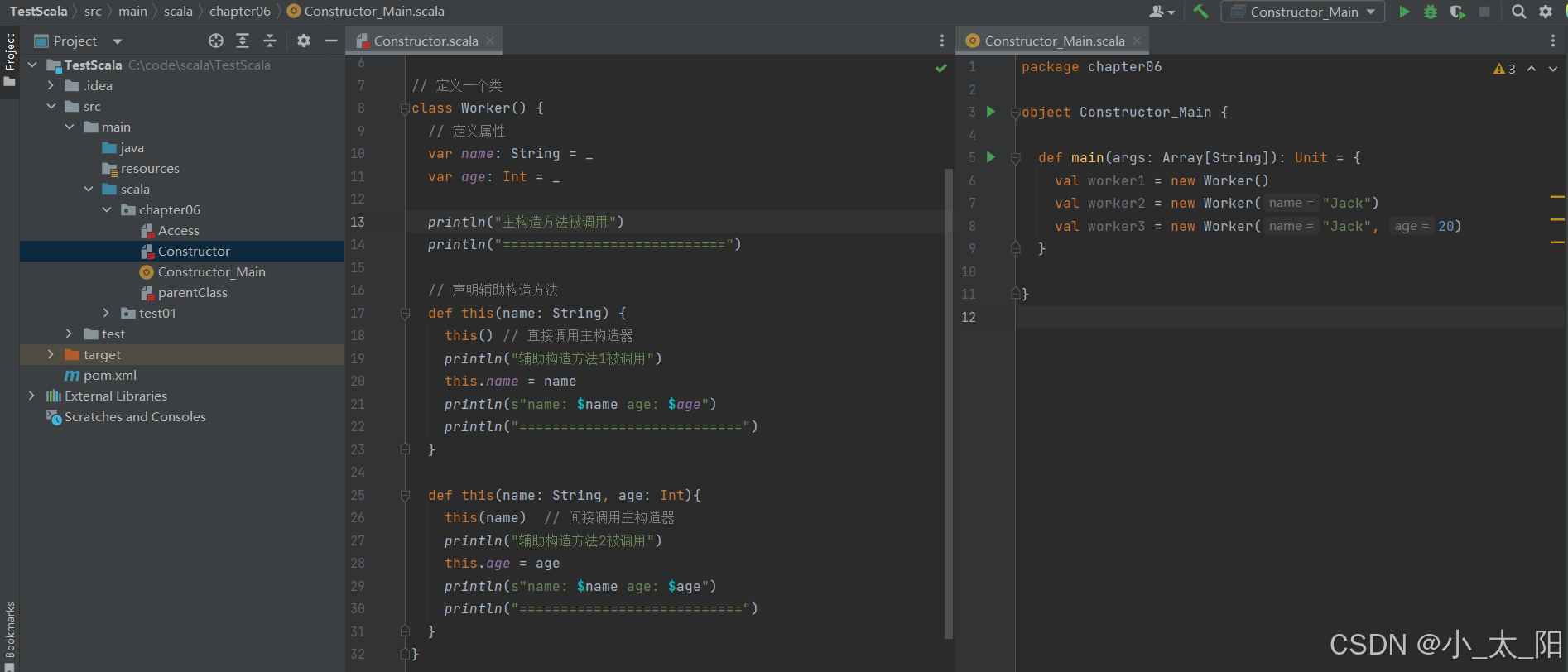Hide the Project tool window
1568x672 pixels.
[331, 41]
